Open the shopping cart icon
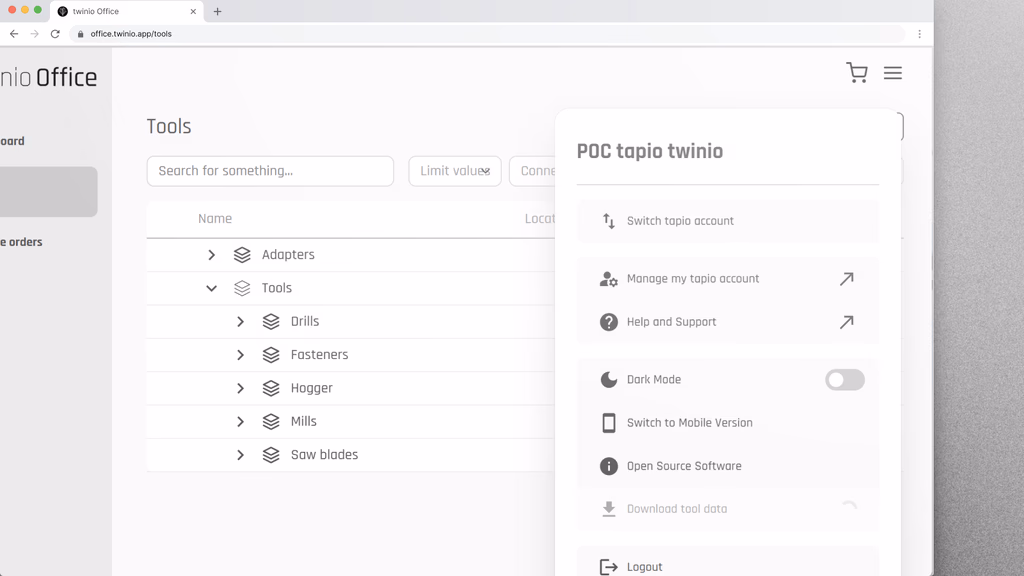 click(856, 73)
